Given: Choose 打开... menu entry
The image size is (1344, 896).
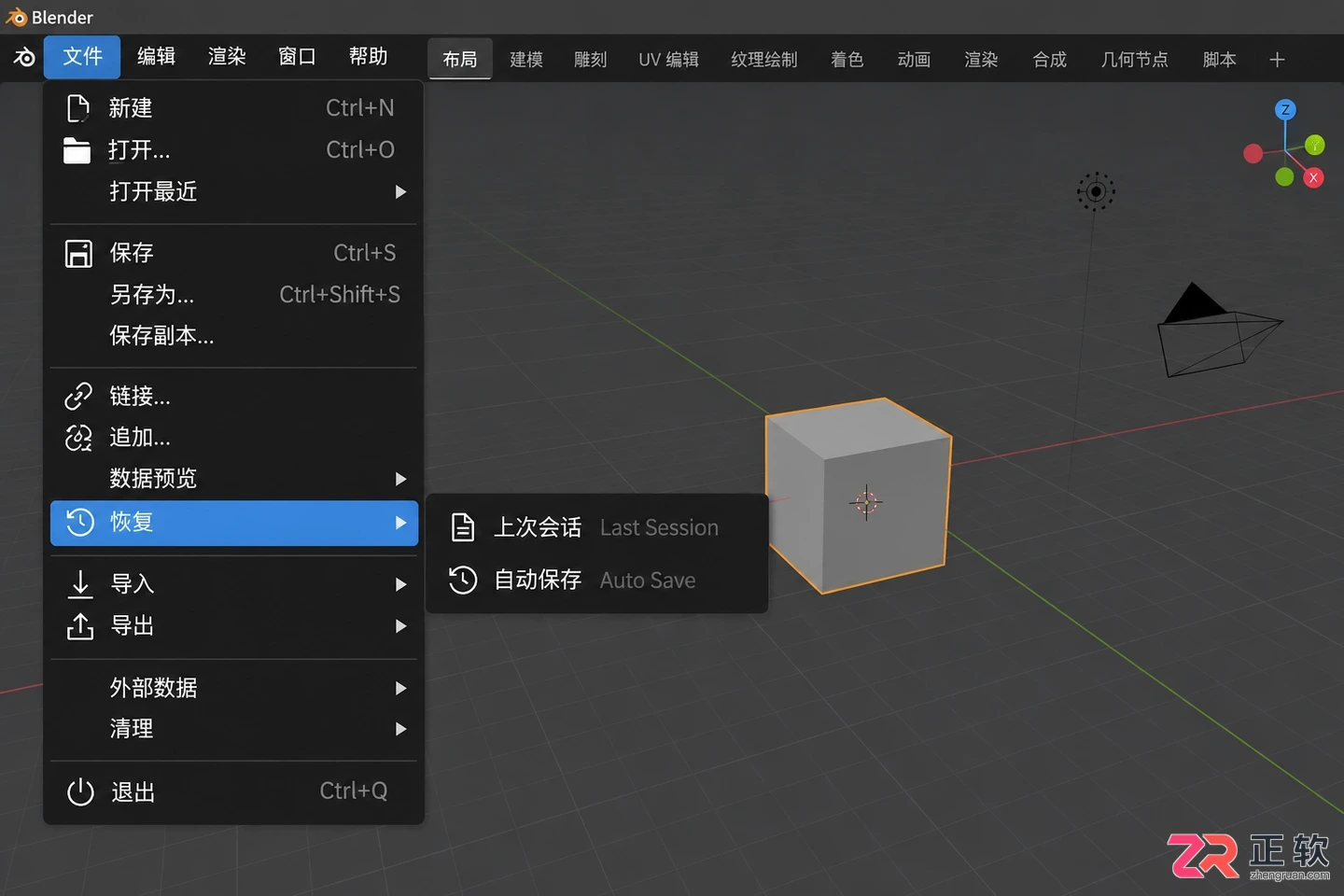Looking at the screenshot, I should 234,150.
